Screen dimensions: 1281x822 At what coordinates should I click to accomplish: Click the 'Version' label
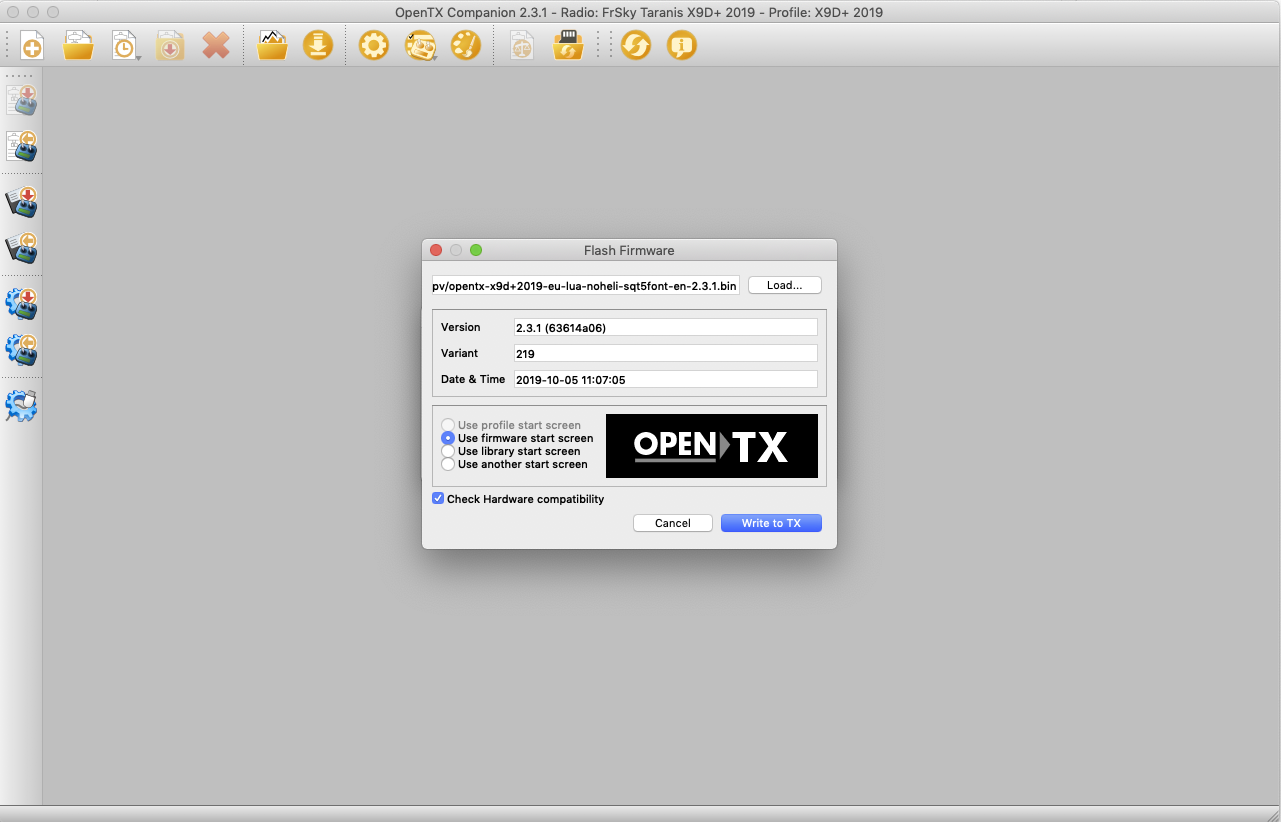pyautogui.click(x=461, y=327)
